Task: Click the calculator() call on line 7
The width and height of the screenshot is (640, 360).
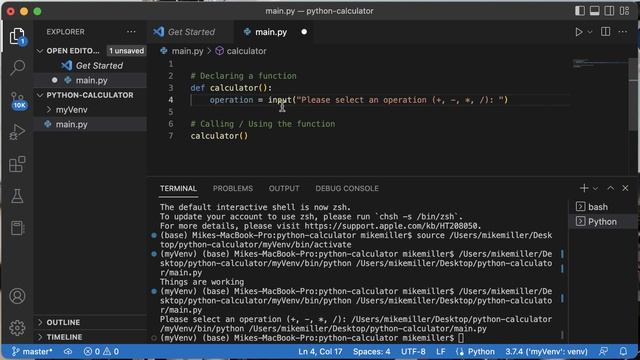Action: point(219,136)
